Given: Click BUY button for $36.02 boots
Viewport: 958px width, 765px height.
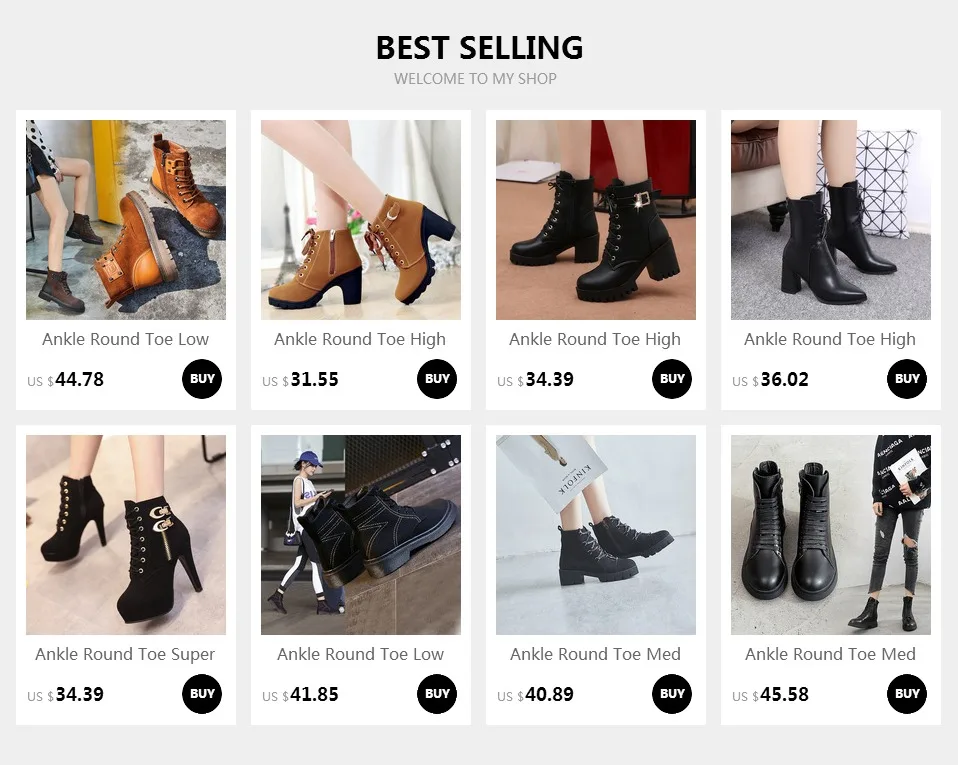Looking at the screenshot, I should coord(907,379).
